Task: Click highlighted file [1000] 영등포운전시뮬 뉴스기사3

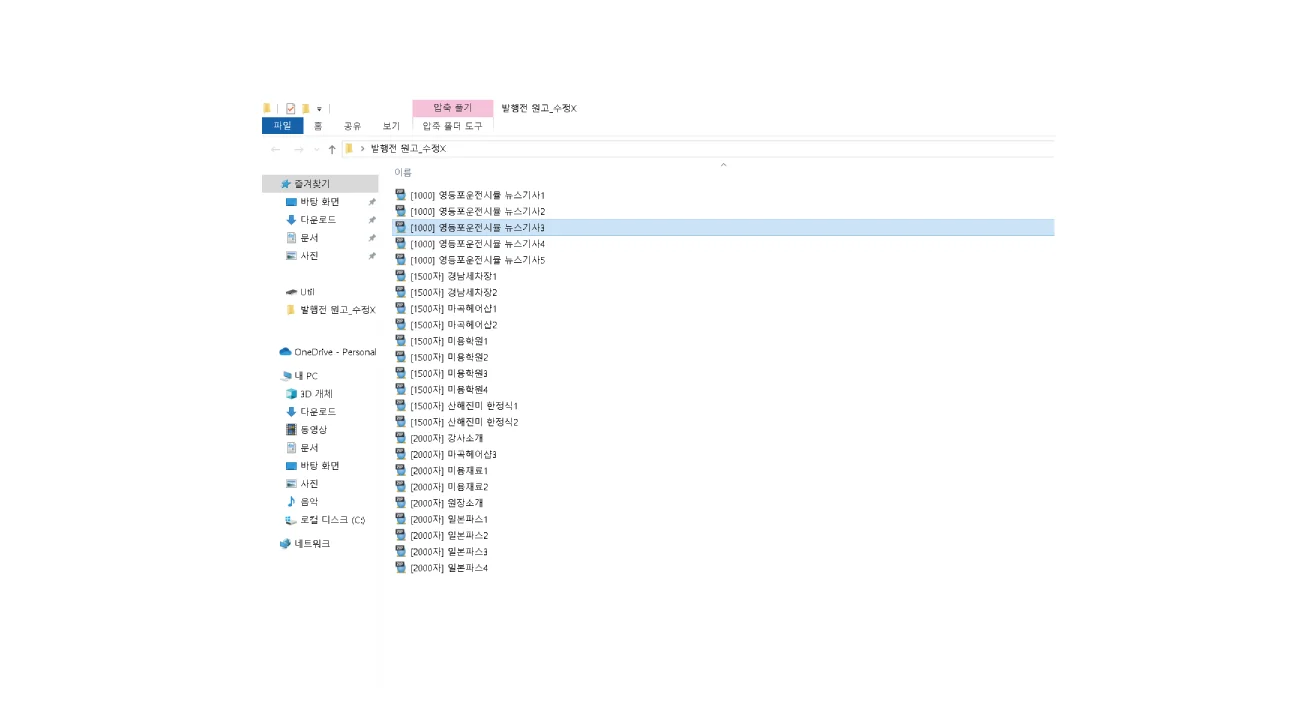Action: click(477, 228)
